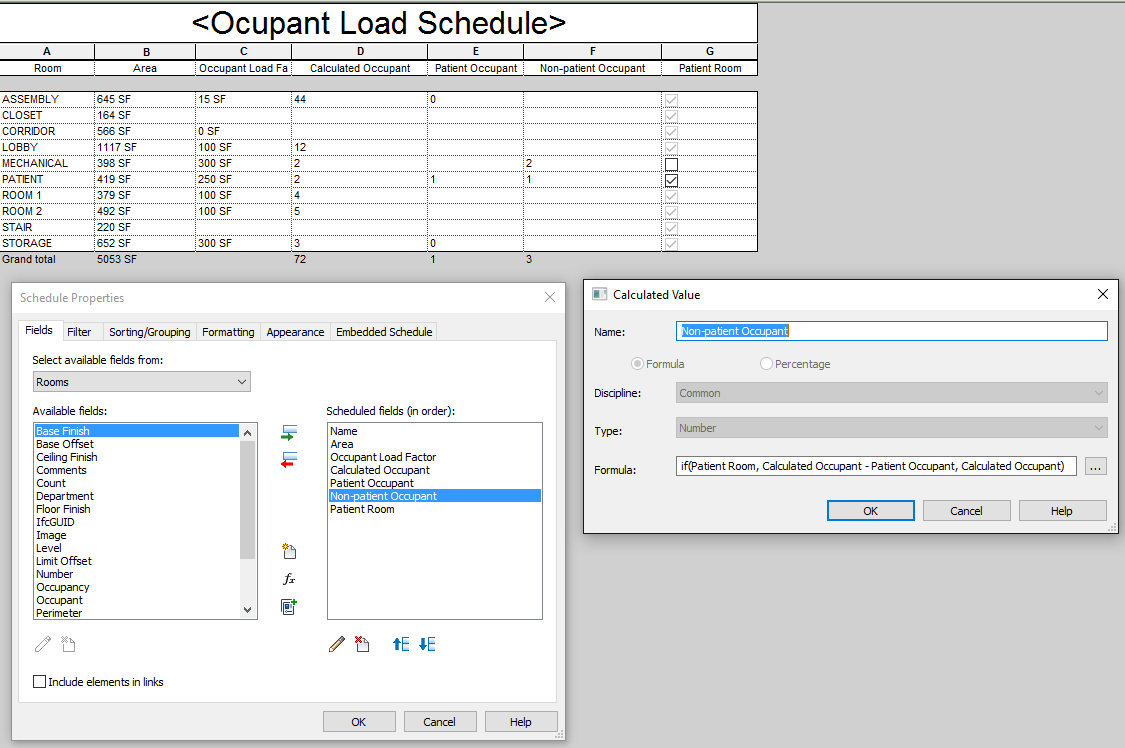This screenshot has height=748, width=1125.
Task: Open the Type Number dropdown
Action: [892, 427]
